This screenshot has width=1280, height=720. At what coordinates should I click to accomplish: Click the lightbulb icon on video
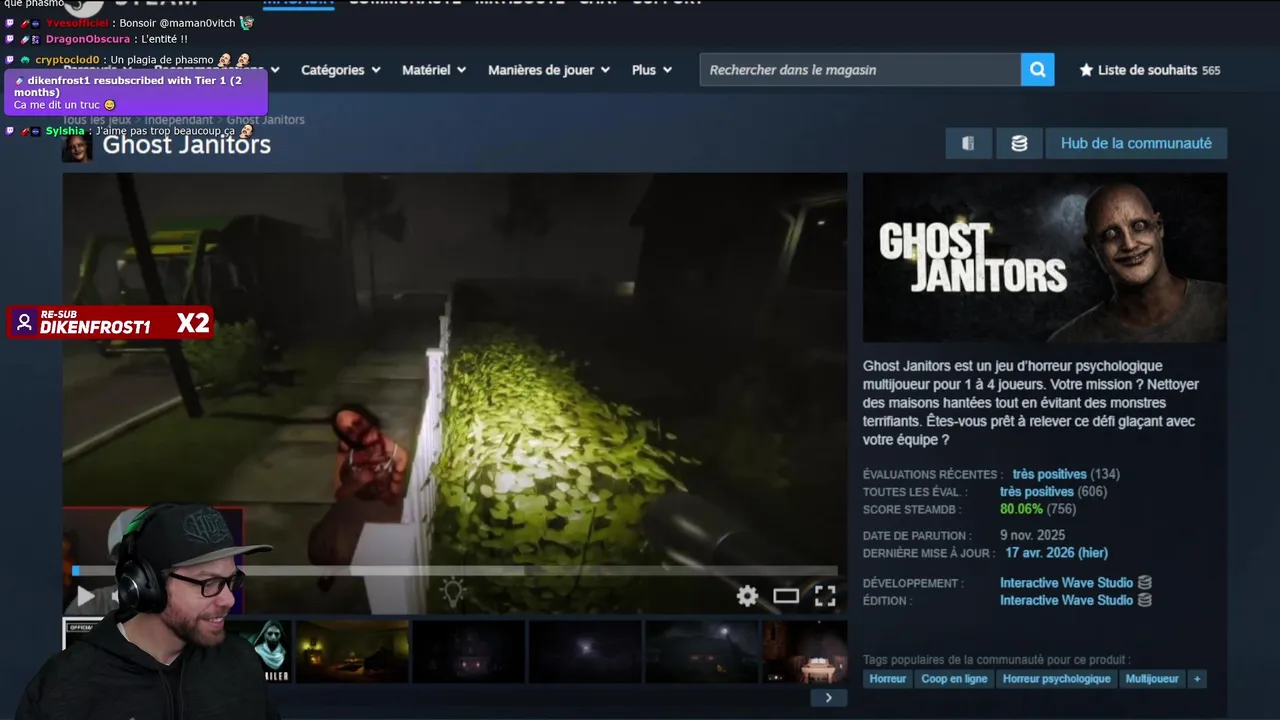pos(453,591)
